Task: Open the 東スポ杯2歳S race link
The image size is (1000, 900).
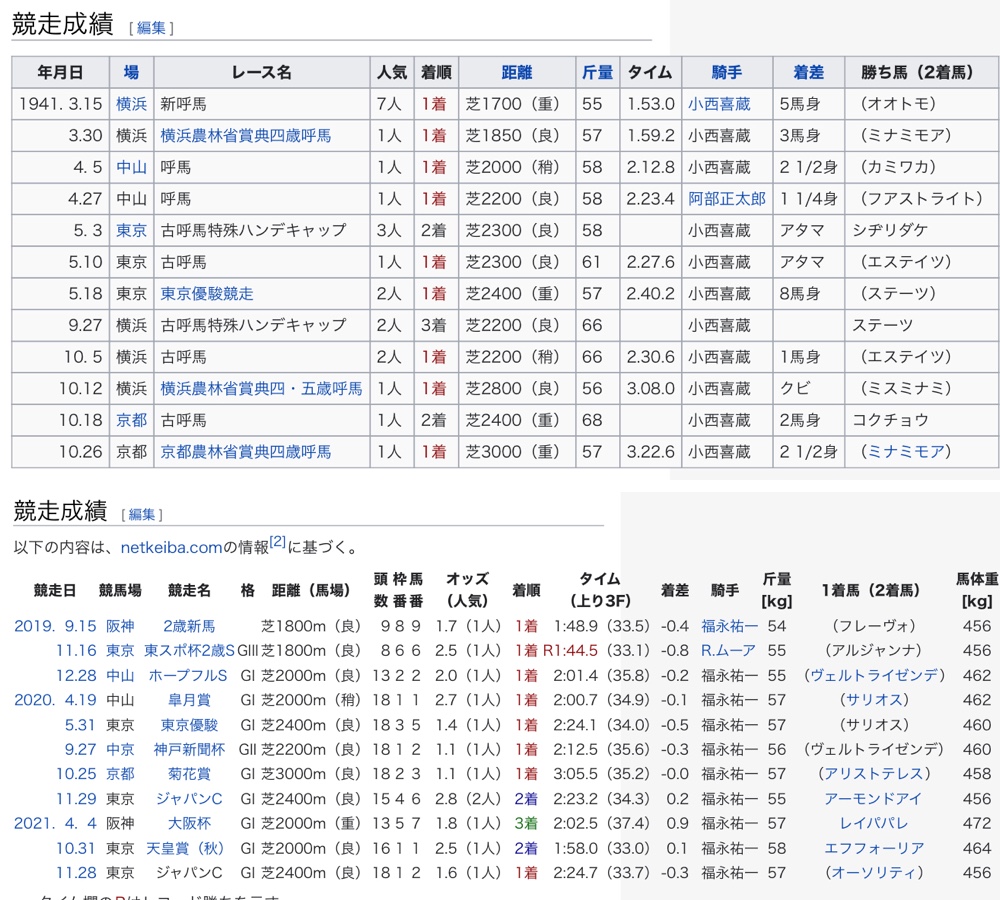Action: point(189,650)
